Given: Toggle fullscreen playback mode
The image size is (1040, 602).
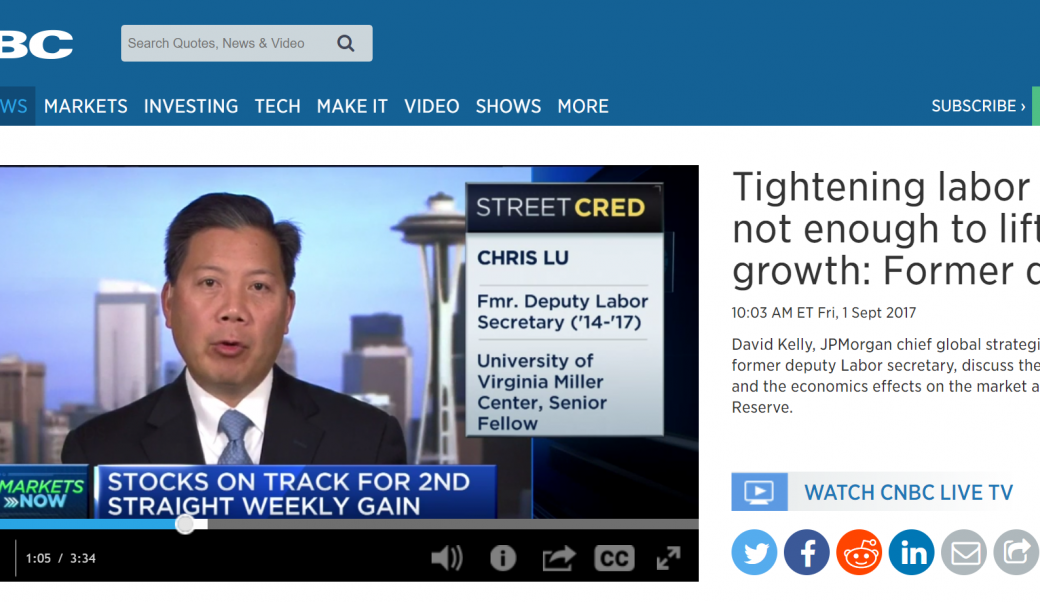Looking at the screenshot, I should (668, 559).
